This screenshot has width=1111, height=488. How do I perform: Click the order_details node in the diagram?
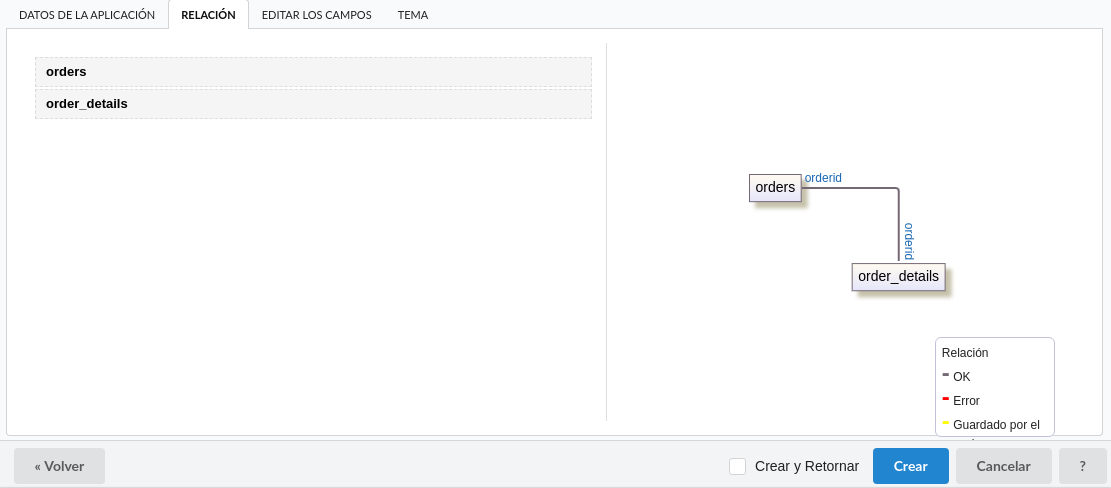tap(898, 277)
